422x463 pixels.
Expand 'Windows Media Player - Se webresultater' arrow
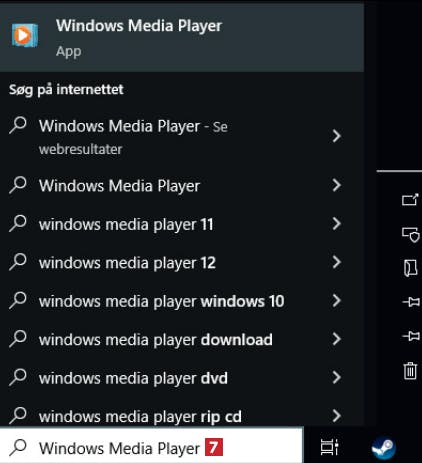(x=337, y=136)
